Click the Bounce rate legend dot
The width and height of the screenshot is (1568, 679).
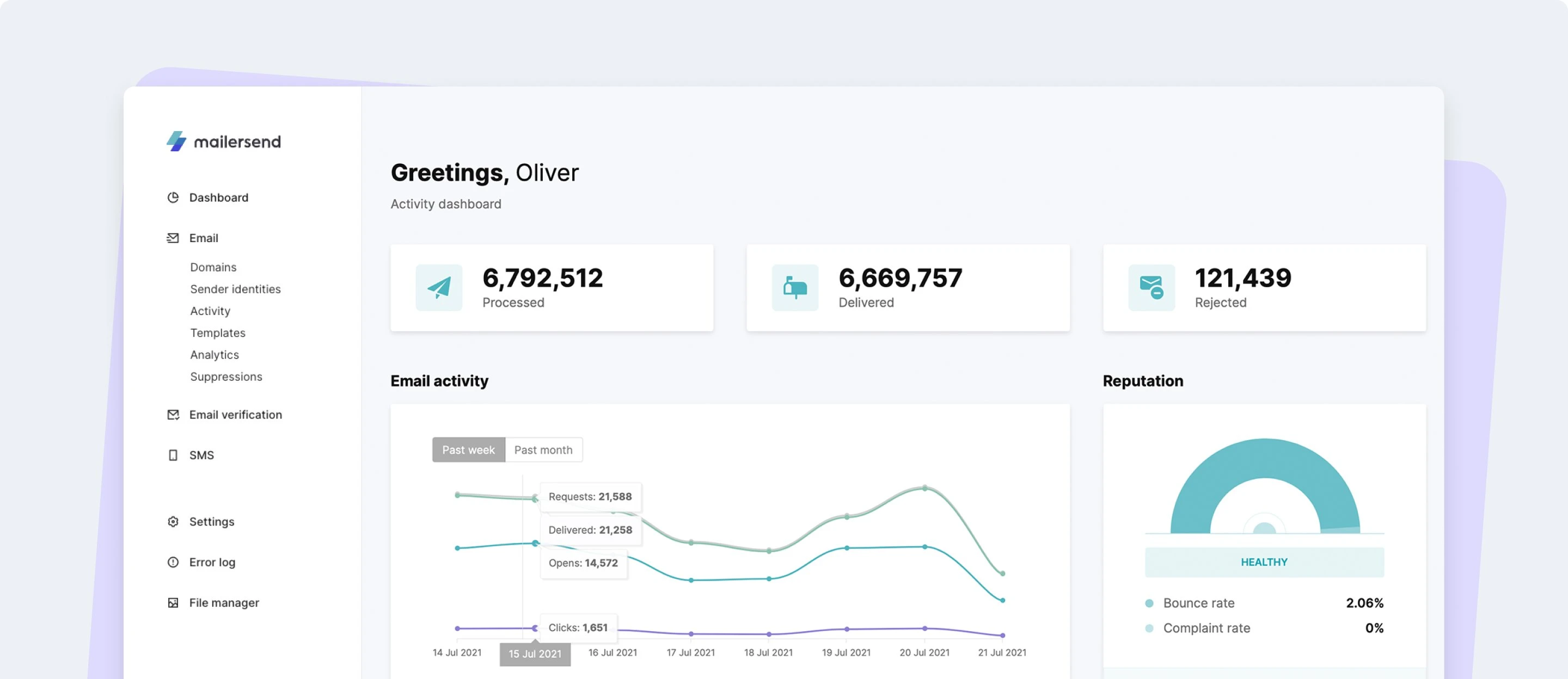coord(1149,603)
